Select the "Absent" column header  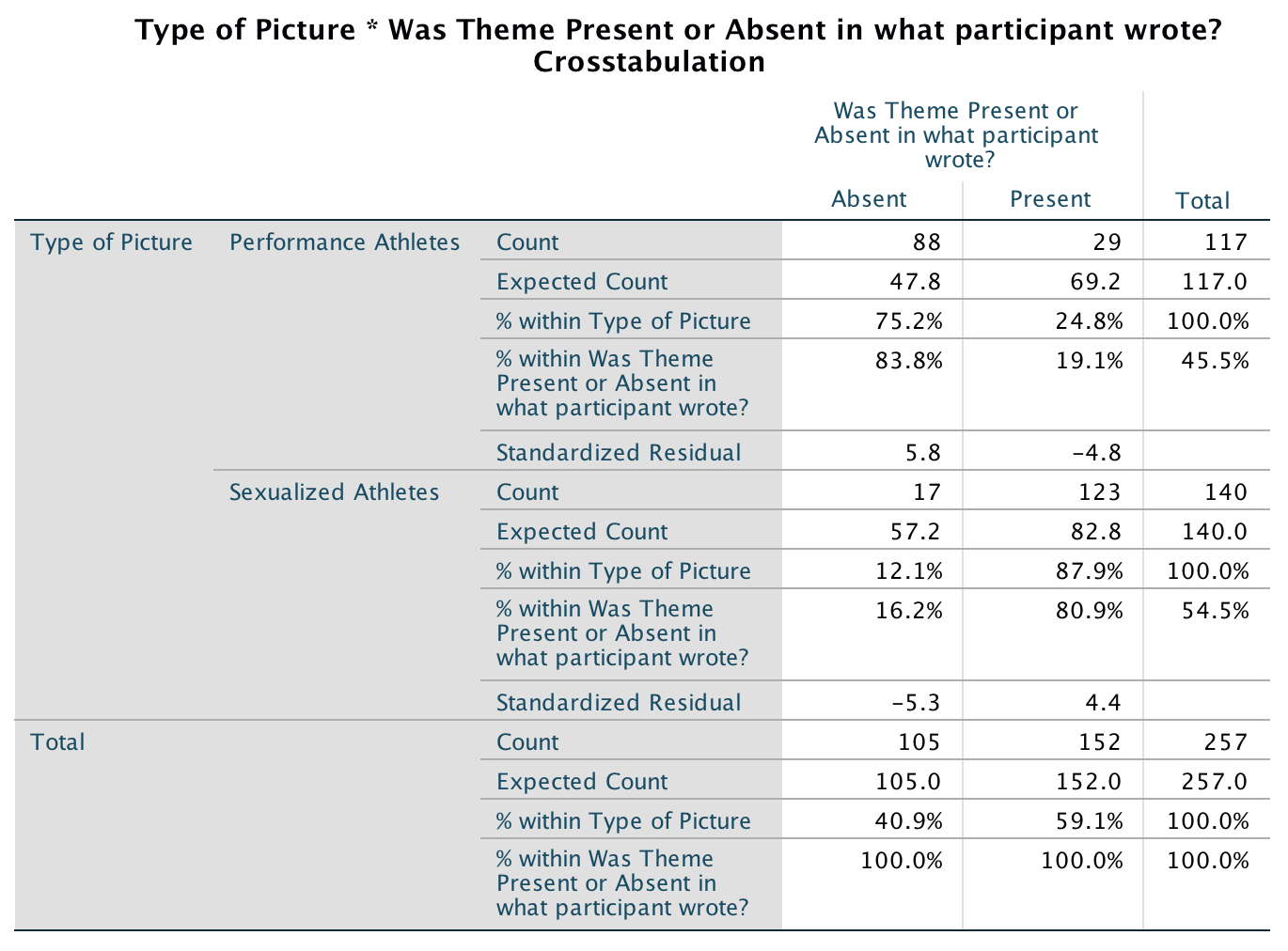869,199
